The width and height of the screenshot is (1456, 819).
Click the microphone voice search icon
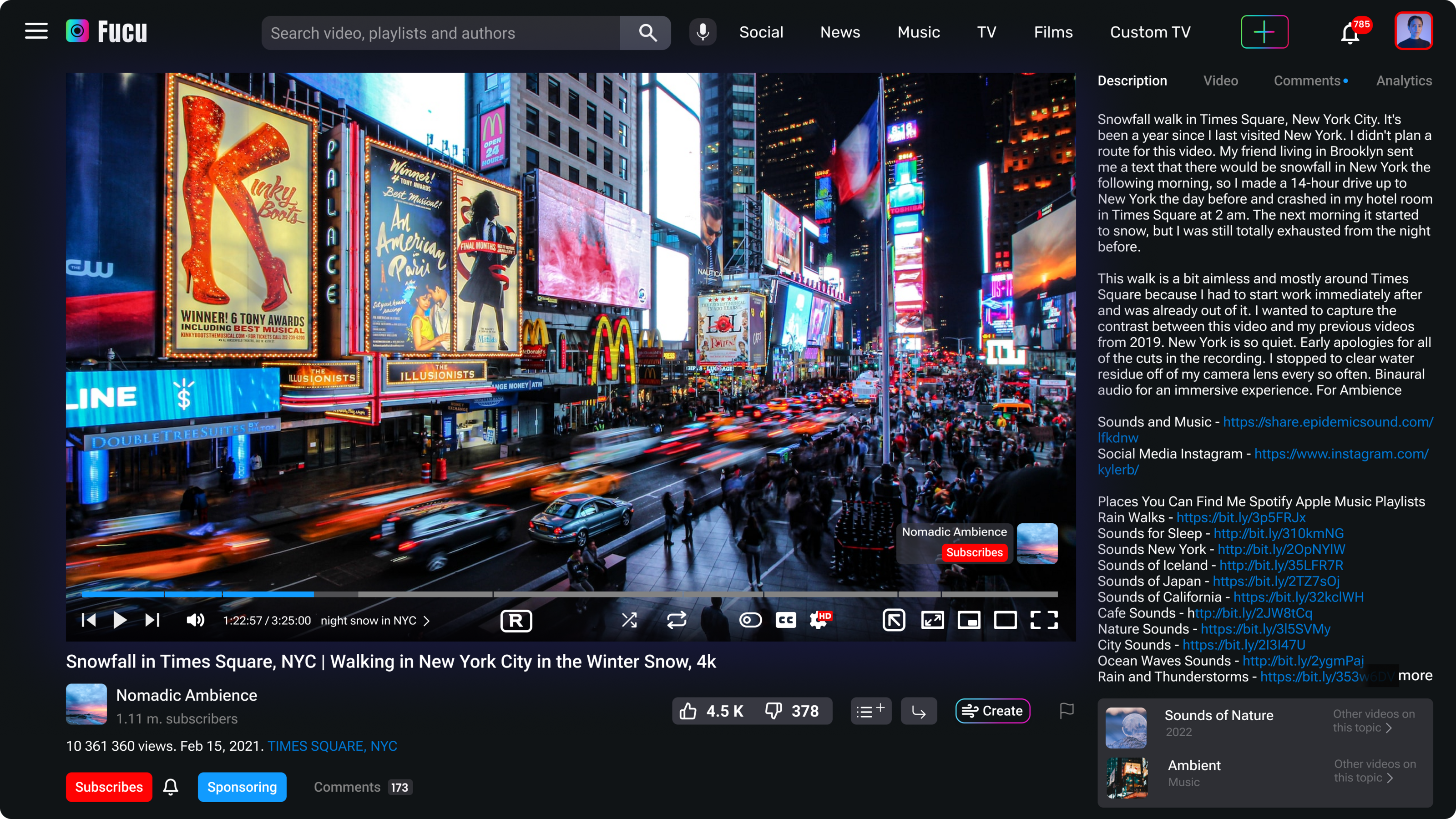pos(703,32)
